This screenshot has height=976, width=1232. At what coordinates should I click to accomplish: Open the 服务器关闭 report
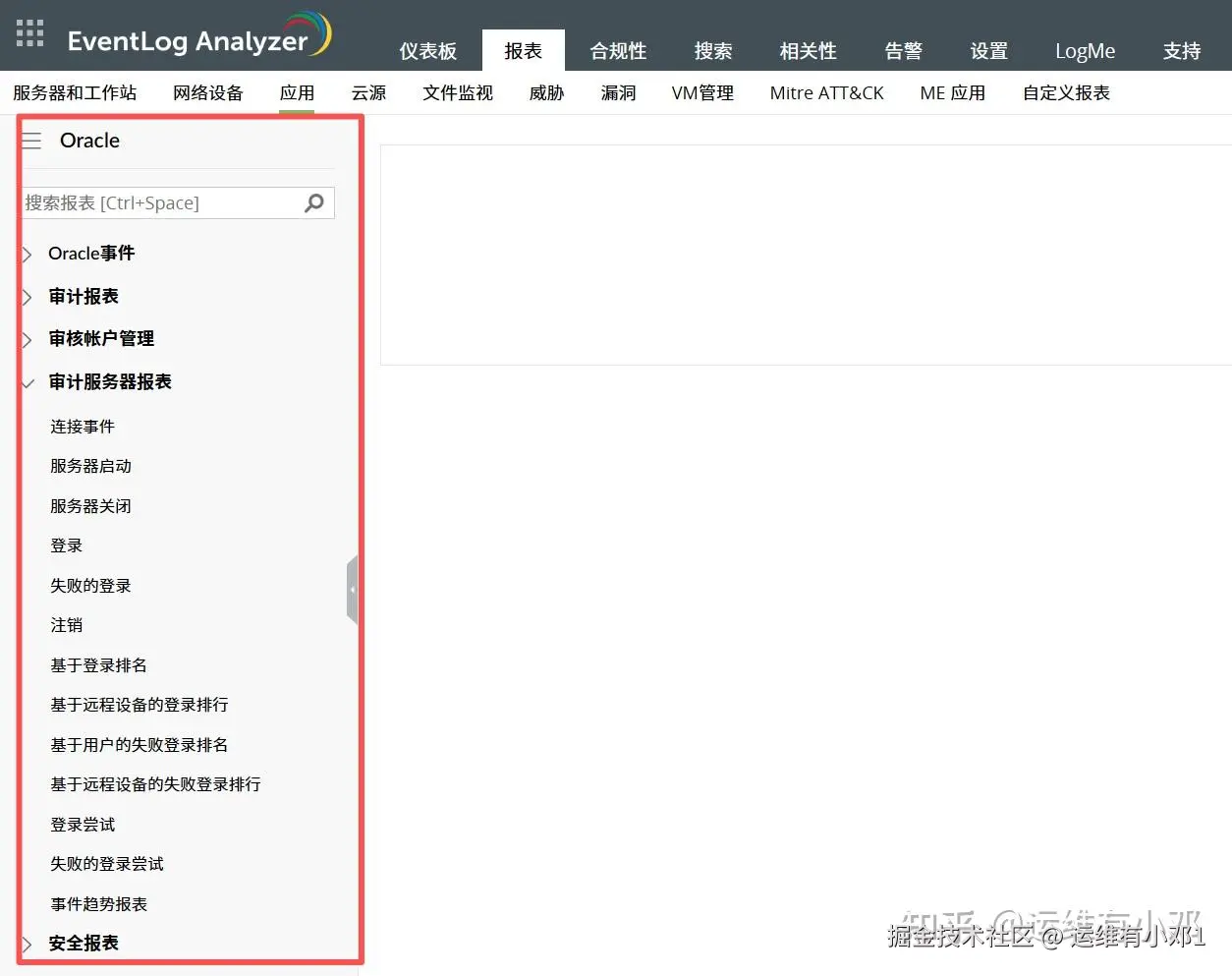[x=90, y=506]
